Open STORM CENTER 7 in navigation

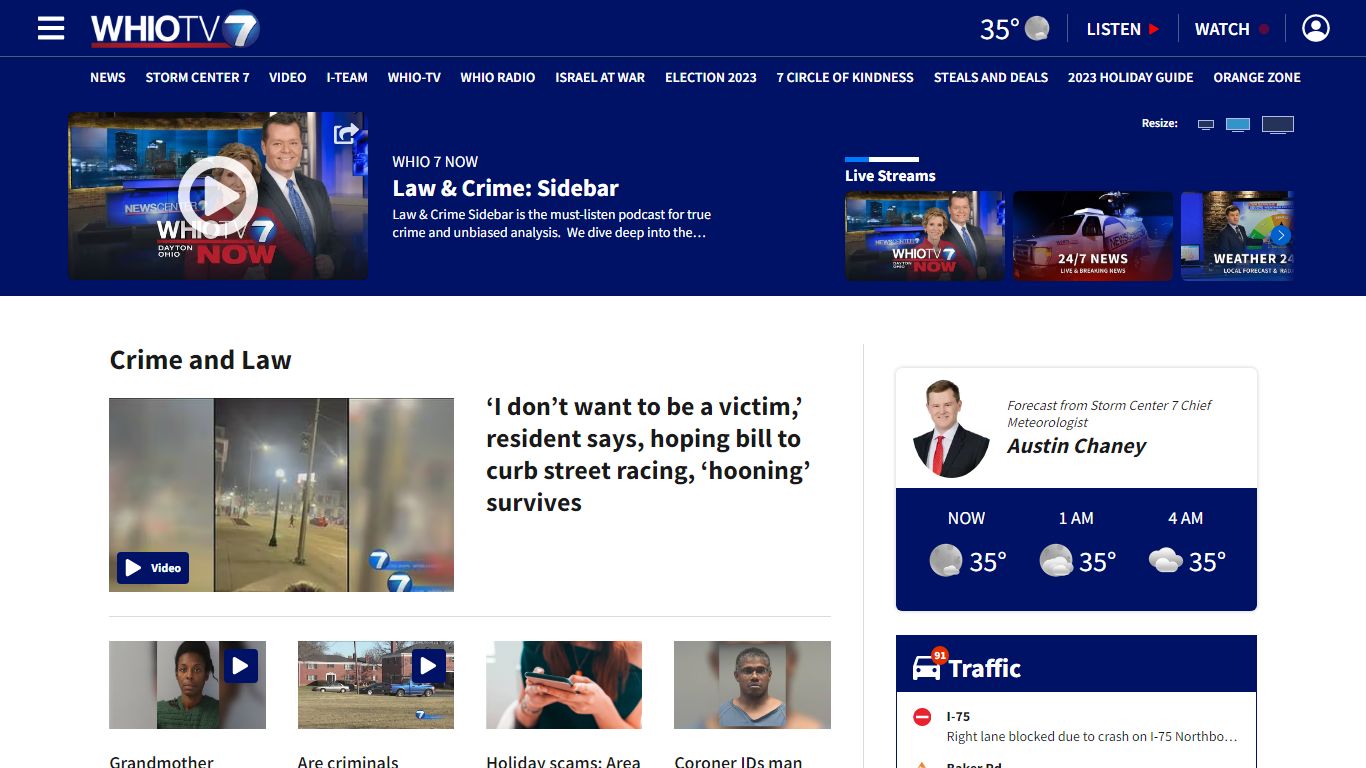[197, 77]
